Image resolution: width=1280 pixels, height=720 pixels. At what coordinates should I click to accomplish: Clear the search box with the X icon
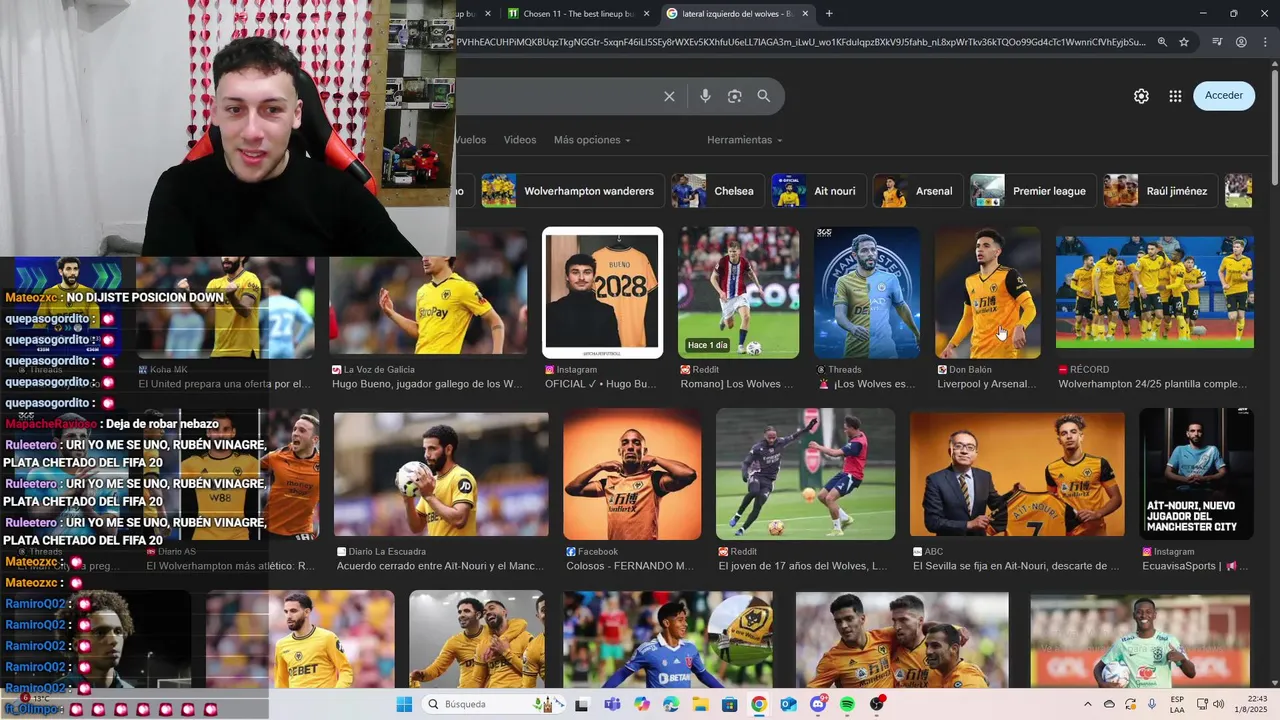(x=669, y=96)
